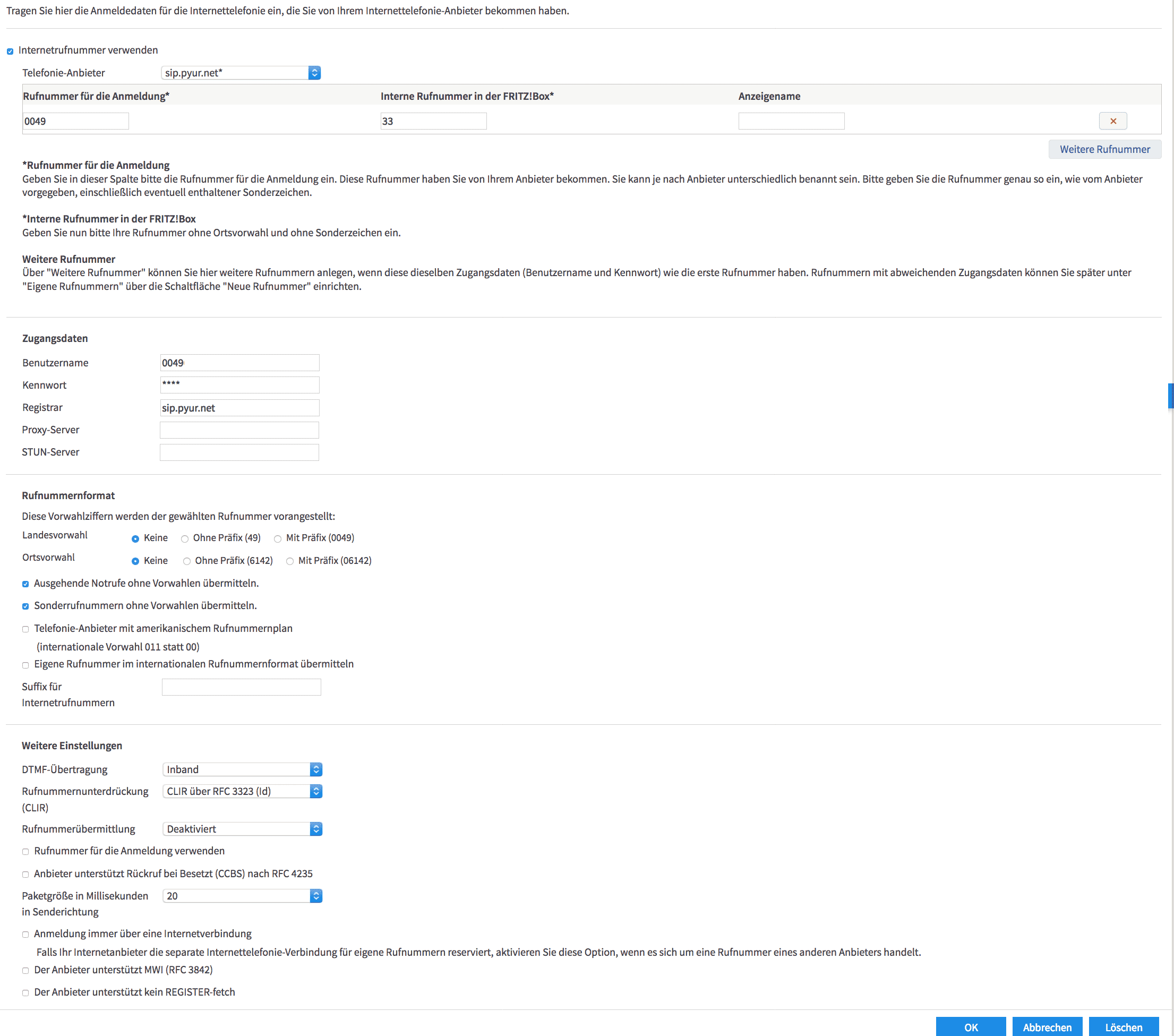Select Ohne Präfix (6142) for Ortsvorwahl
The image size is (1174, 1036).
(187, 561)
